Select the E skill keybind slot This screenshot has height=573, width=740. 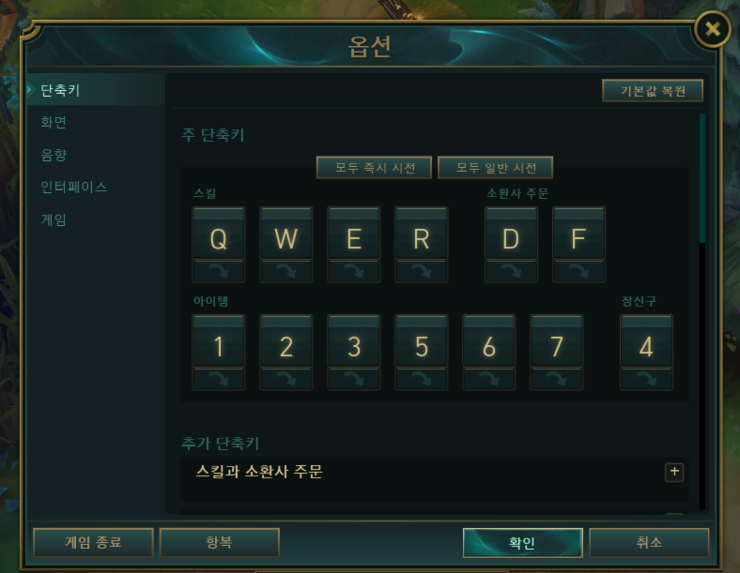(x=353, y=233)
